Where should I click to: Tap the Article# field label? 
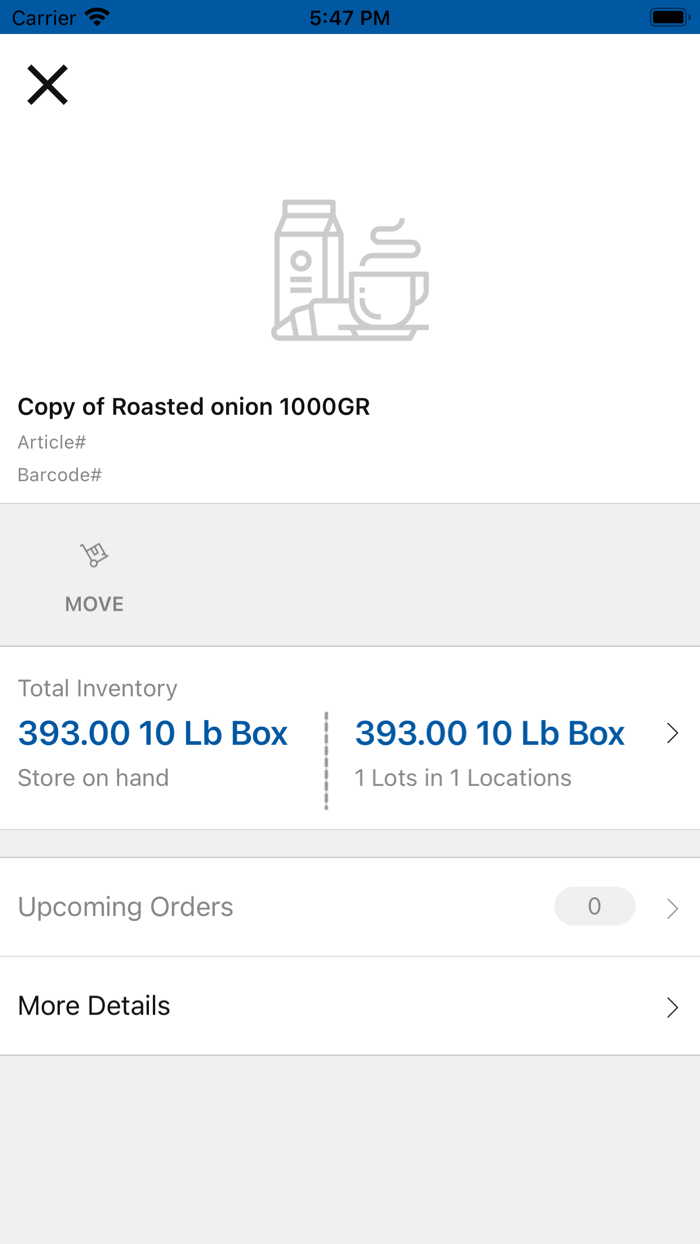(x=52, y=442)
